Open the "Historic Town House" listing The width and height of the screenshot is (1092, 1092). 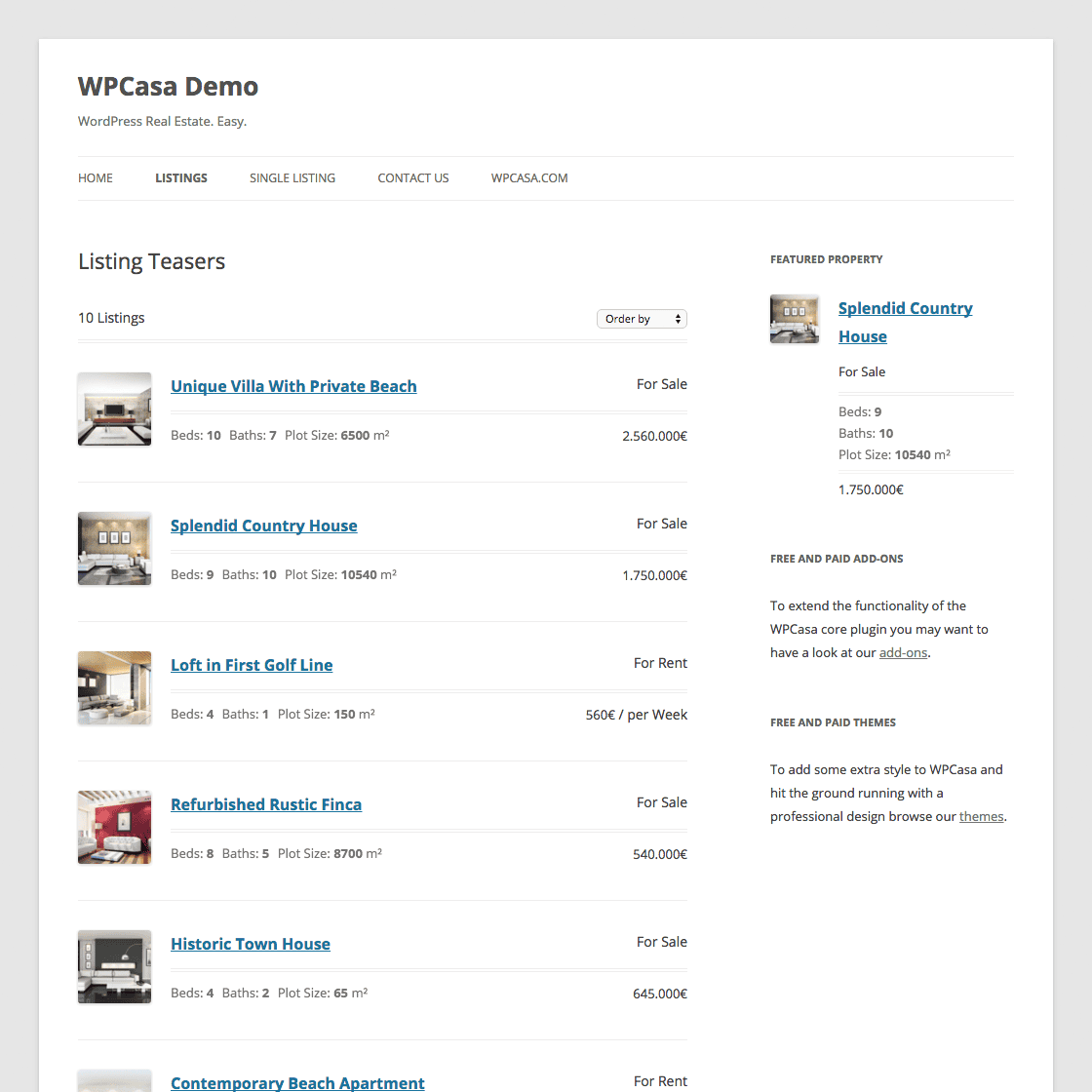(x=250, y=944)
